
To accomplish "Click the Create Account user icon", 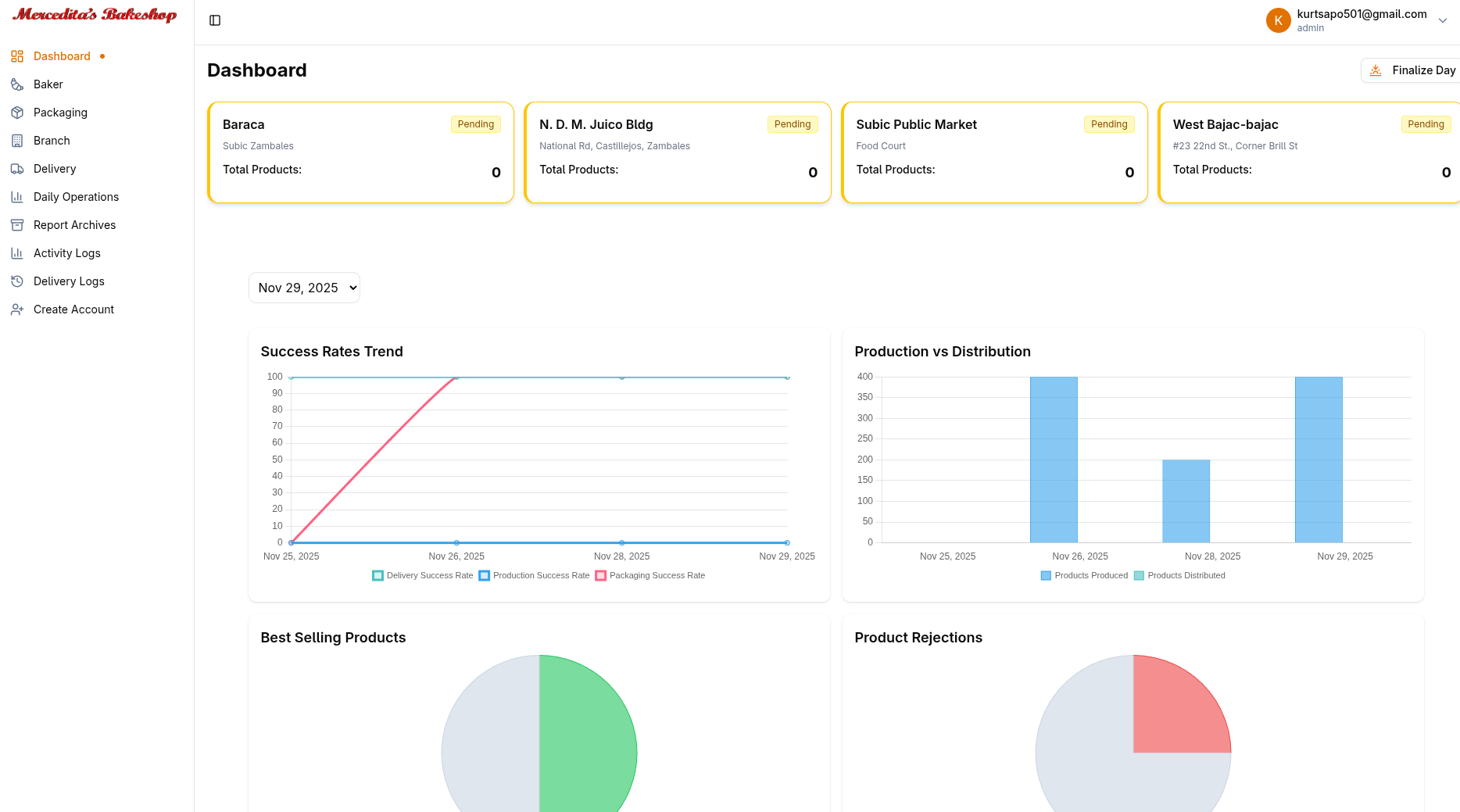I will pyautogui.click(x=17, y=309).
